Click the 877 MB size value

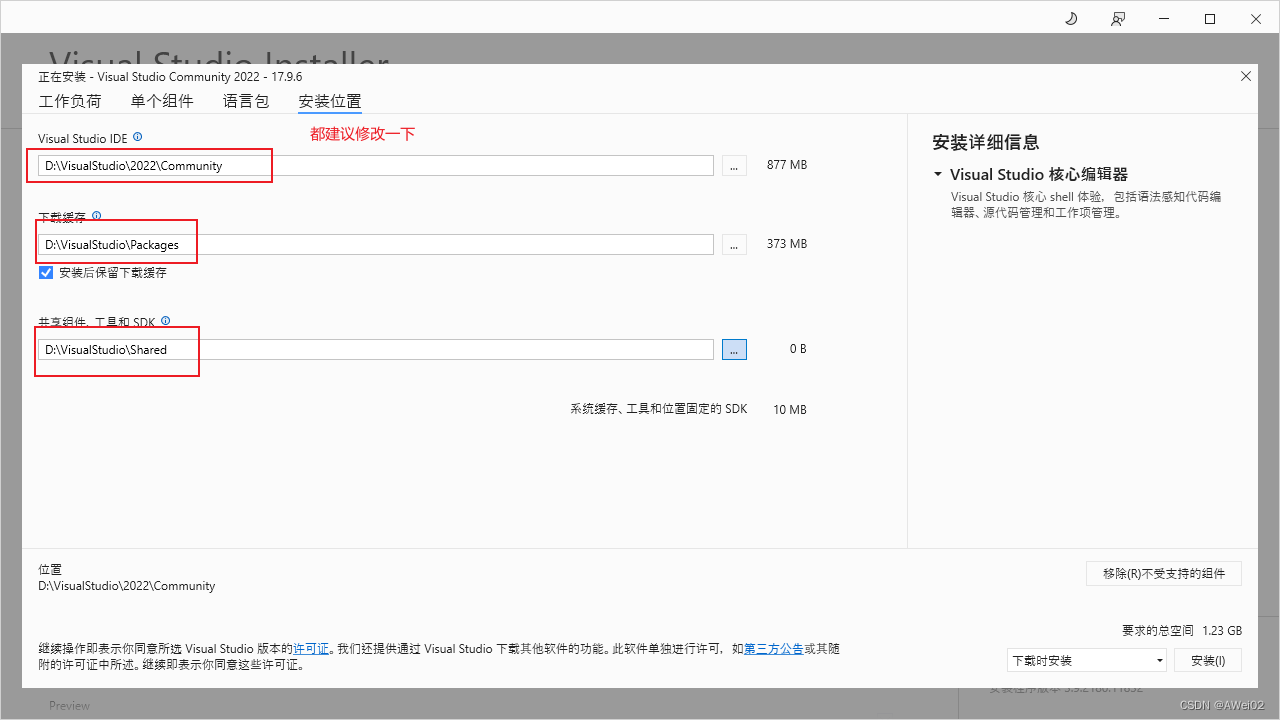point(786,165)
